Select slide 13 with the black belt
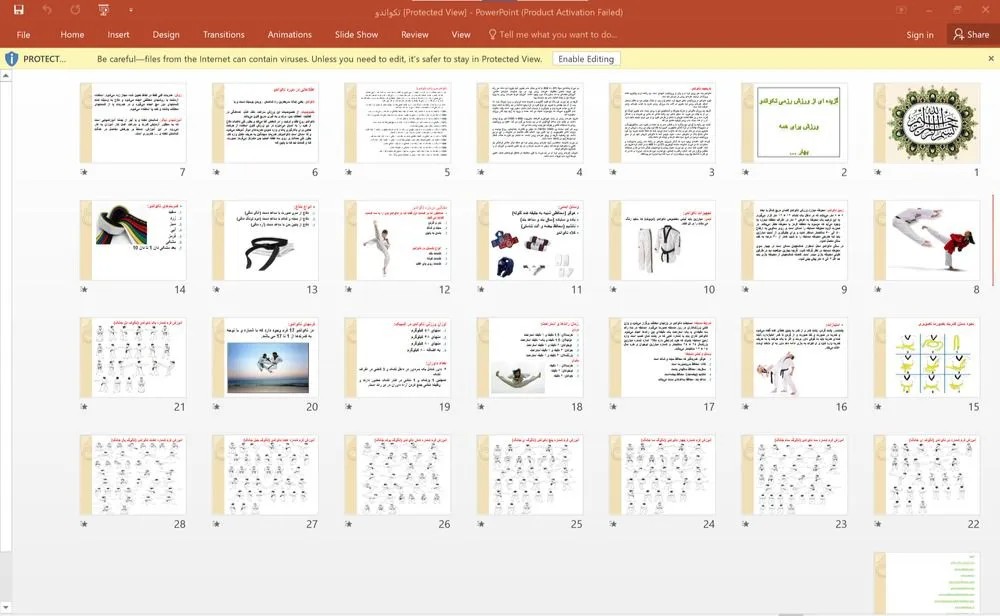The width and height of the screenshot is (1000, 616). [x=265, y=240]
